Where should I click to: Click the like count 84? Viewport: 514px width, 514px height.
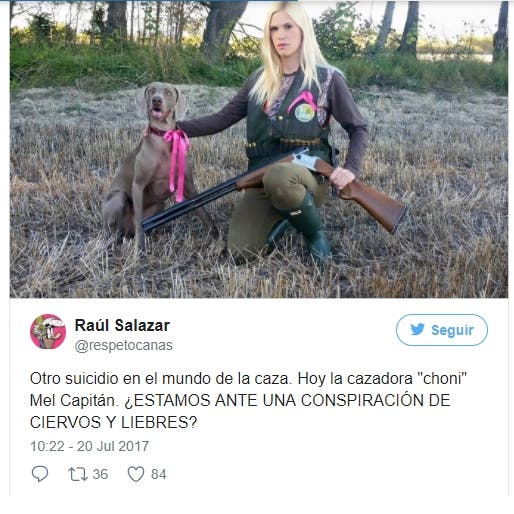(159, 474)
